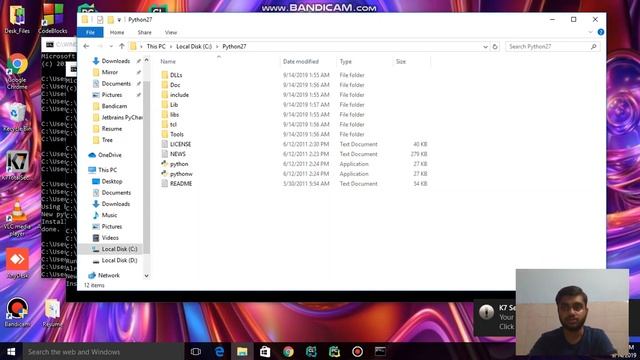Screen dimensions: 640x360
Task: Switch to the Home ribbon tab
Action: [117, 32]
